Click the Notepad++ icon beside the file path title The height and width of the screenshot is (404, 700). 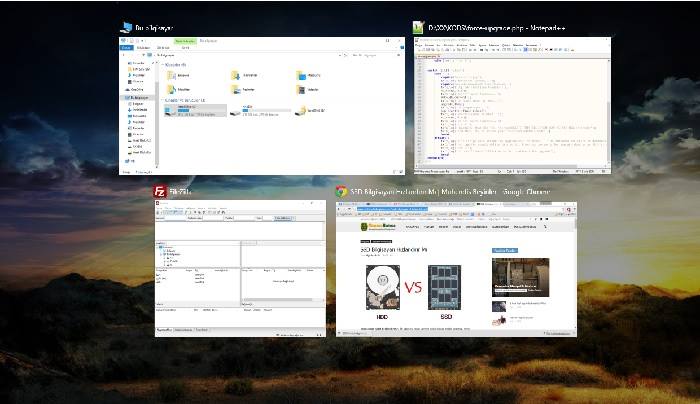(420, 27)
